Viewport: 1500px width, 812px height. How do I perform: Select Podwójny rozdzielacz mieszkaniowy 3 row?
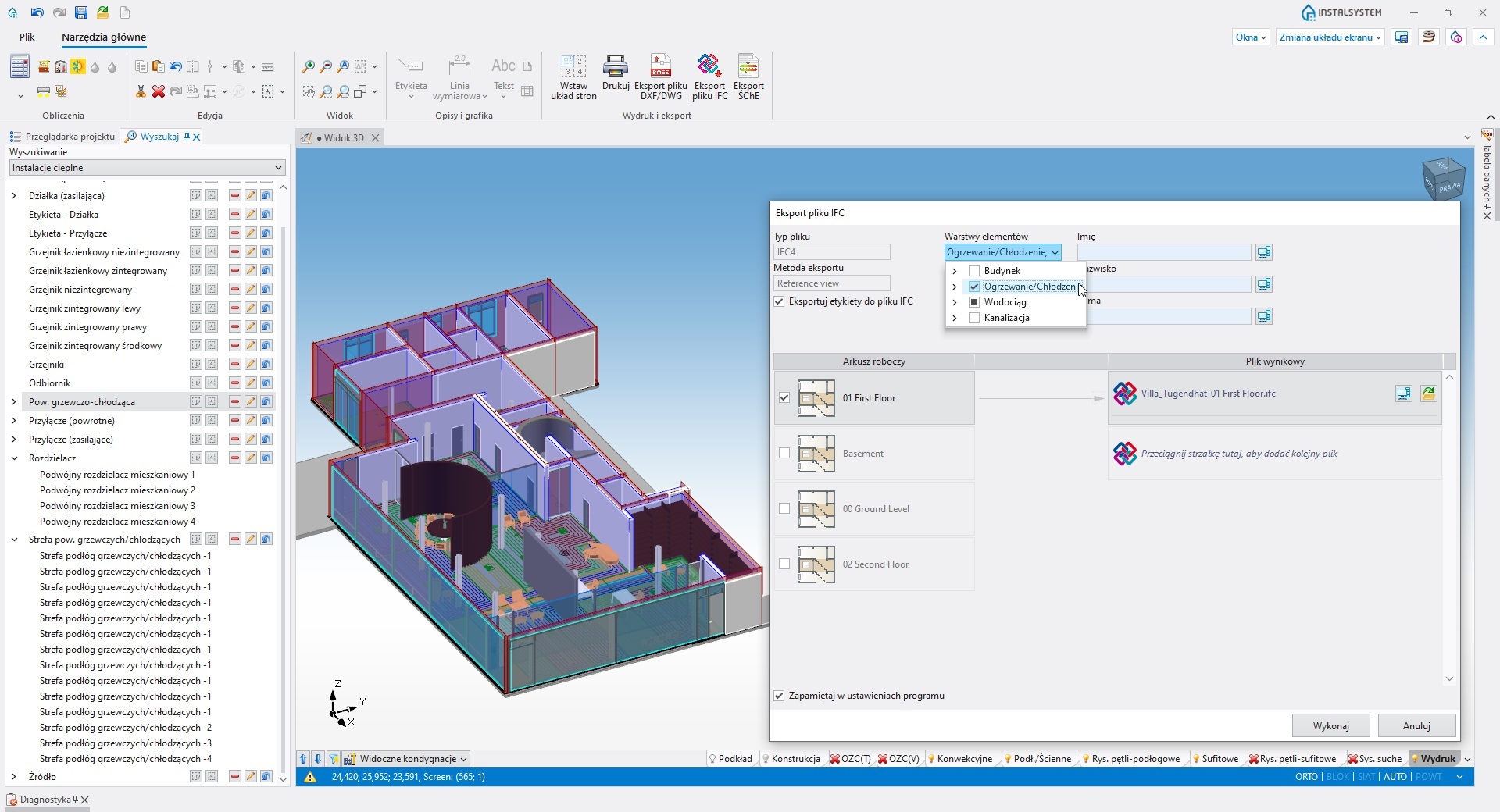(117, 506)
